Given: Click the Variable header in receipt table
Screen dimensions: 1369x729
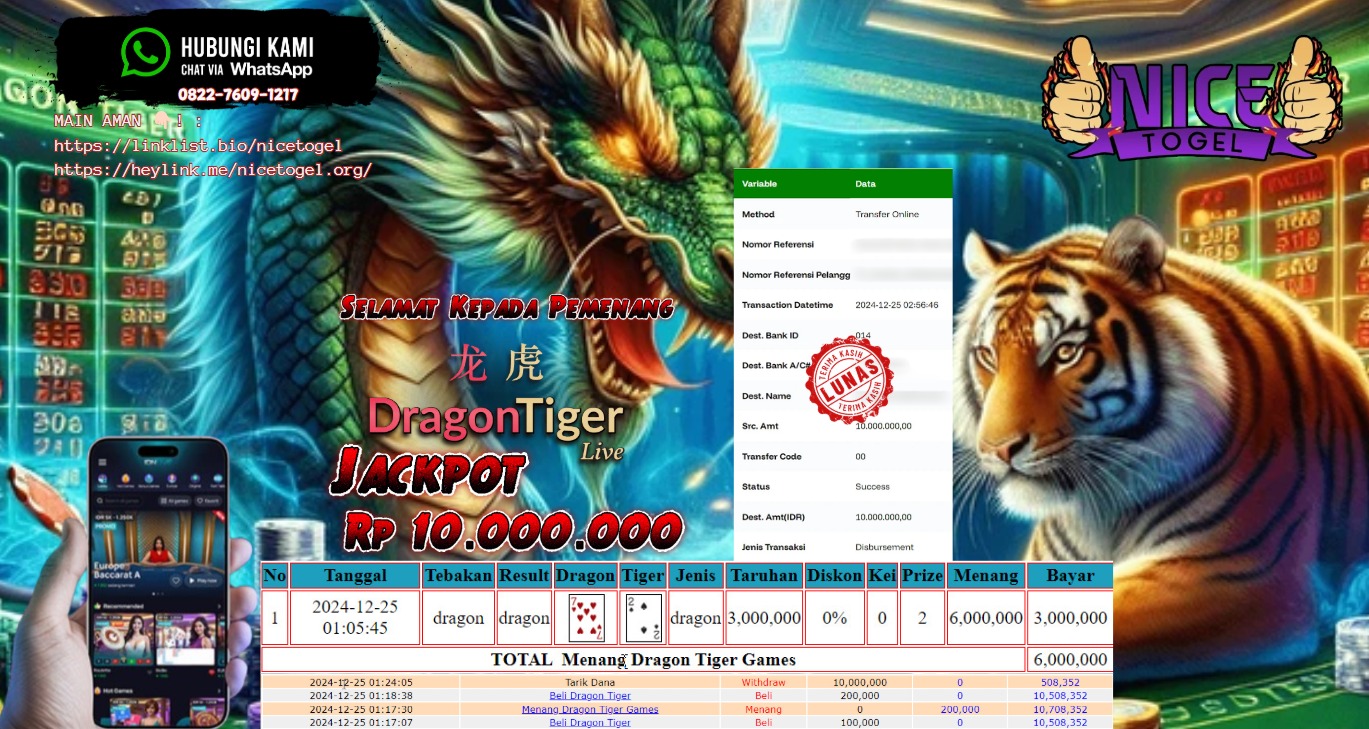Looking at the screenshot, I should (x=760, y=184).
